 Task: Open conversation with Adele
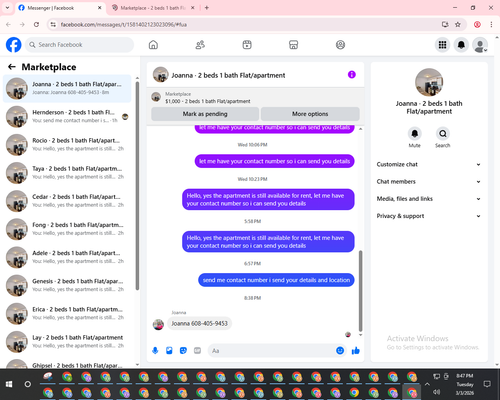click(x=67, y=257)
